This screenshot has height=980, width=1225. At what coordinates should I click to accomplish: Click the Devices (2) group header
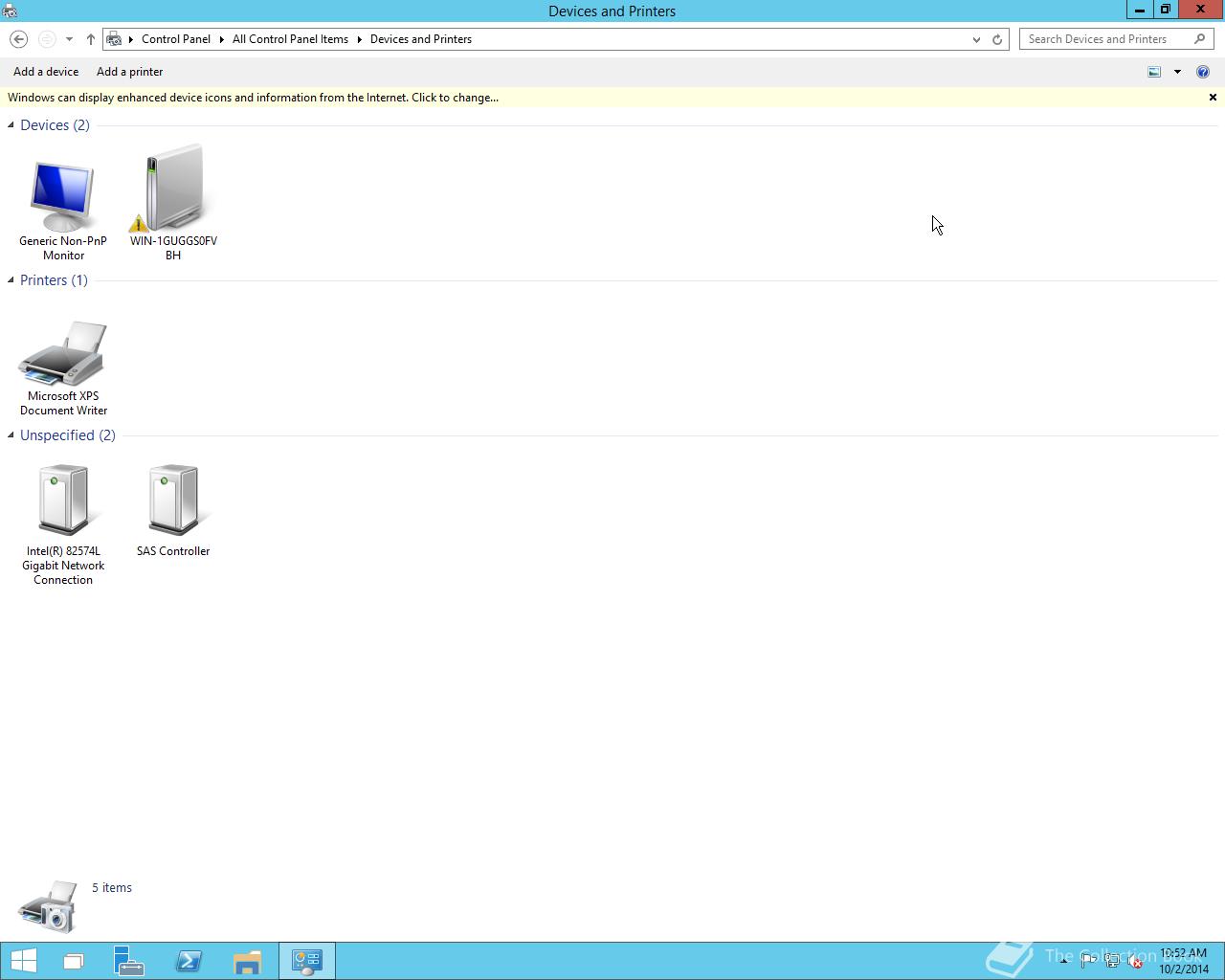(55, 125)
